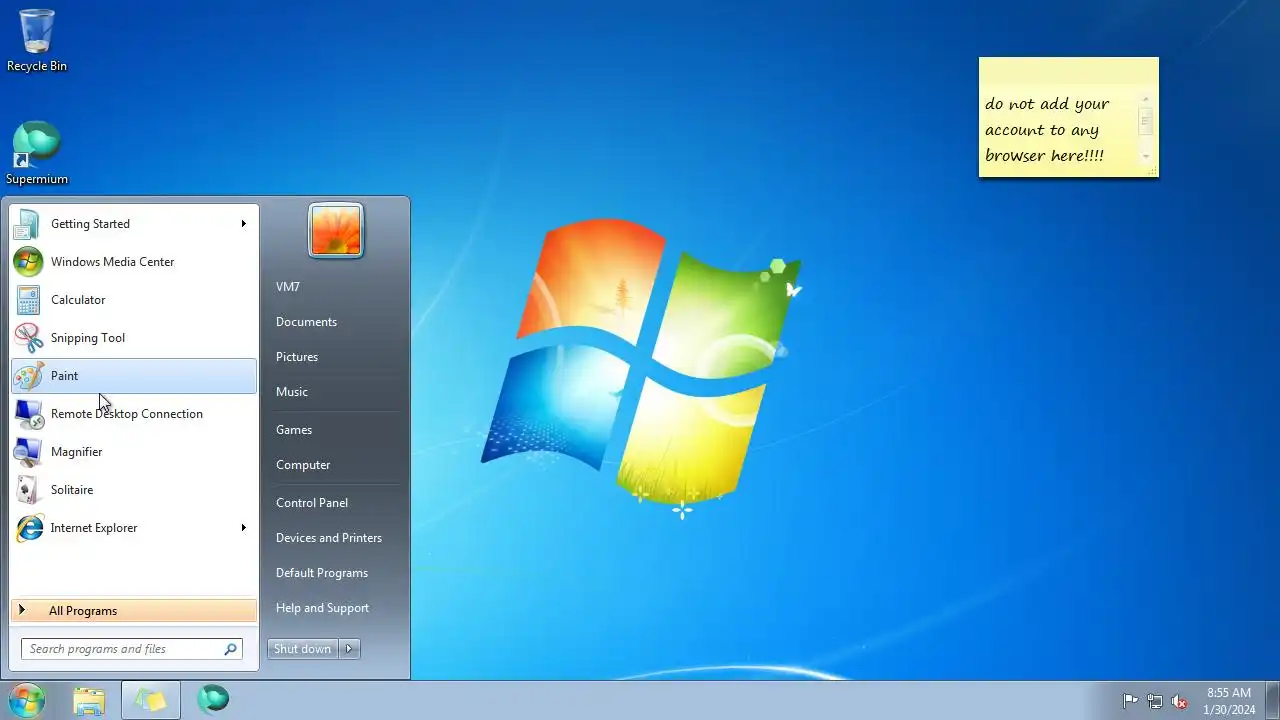Launch the Internet Explorer icon
This screenshot has width=1280, height=720.
(x=28, y=528)
